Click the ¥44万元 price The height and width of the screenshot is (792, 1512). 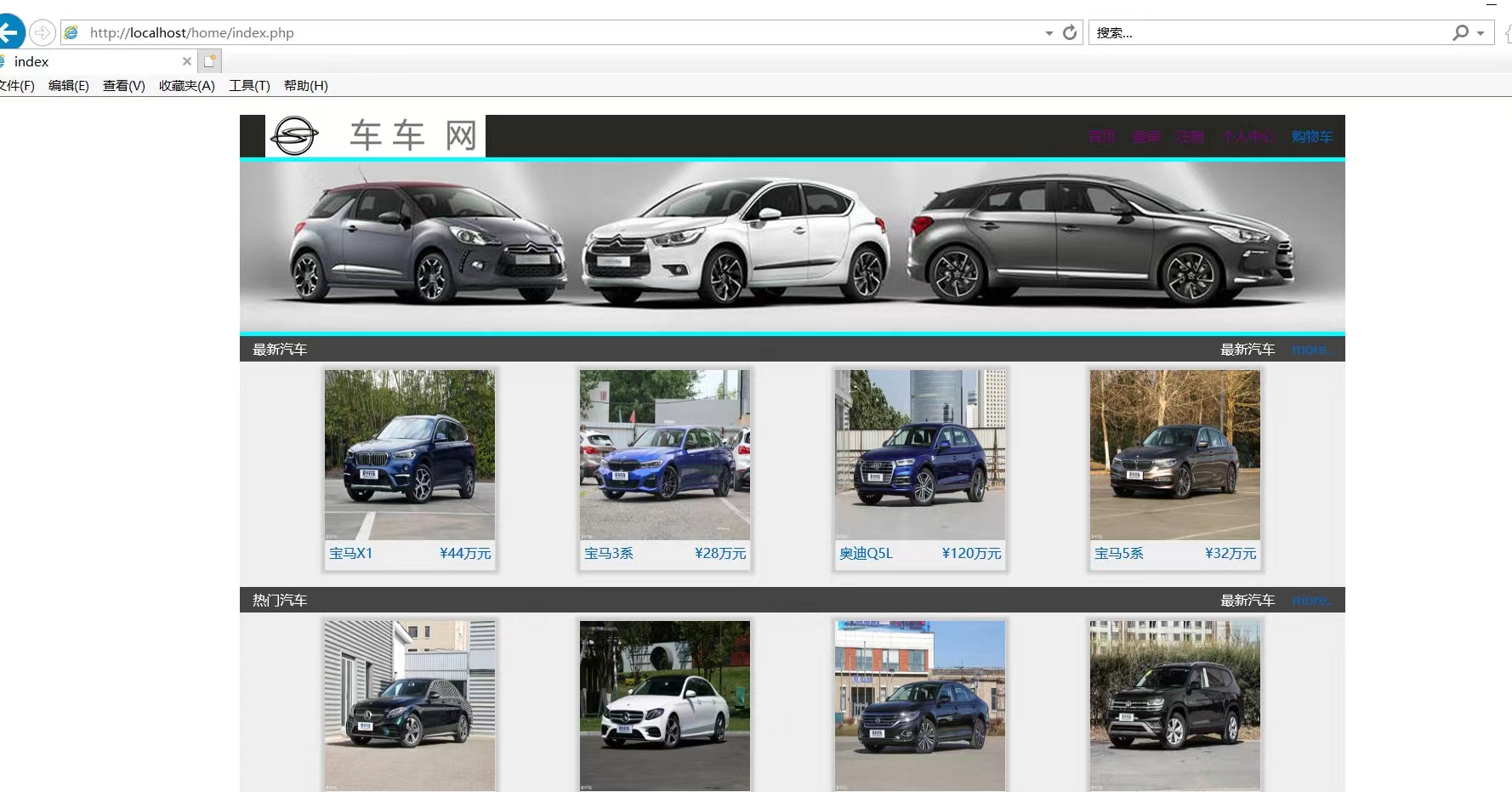465,554
